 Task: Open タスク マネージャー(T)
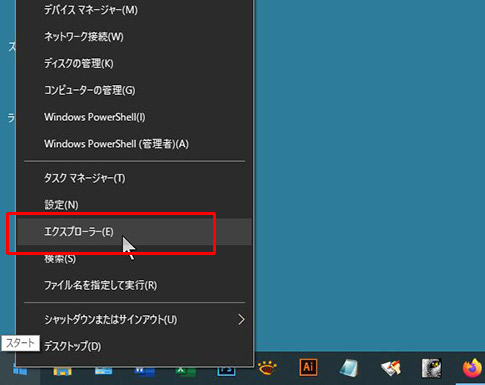coord(134,178)
